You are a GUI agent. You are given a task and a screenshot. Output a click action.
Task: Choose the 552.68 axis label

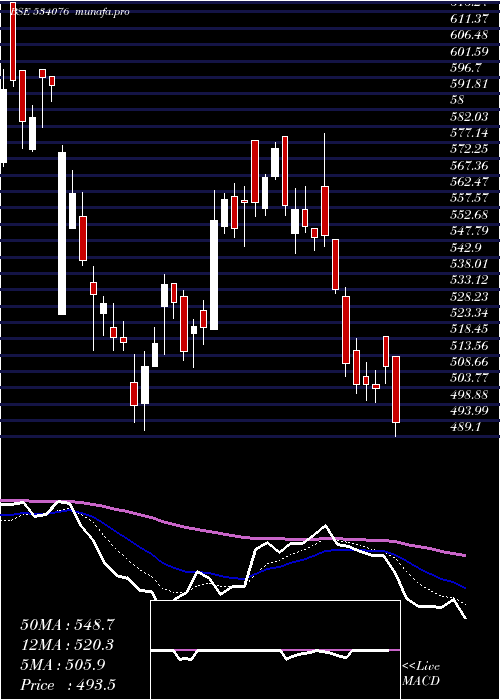click(x=469, y=215)
